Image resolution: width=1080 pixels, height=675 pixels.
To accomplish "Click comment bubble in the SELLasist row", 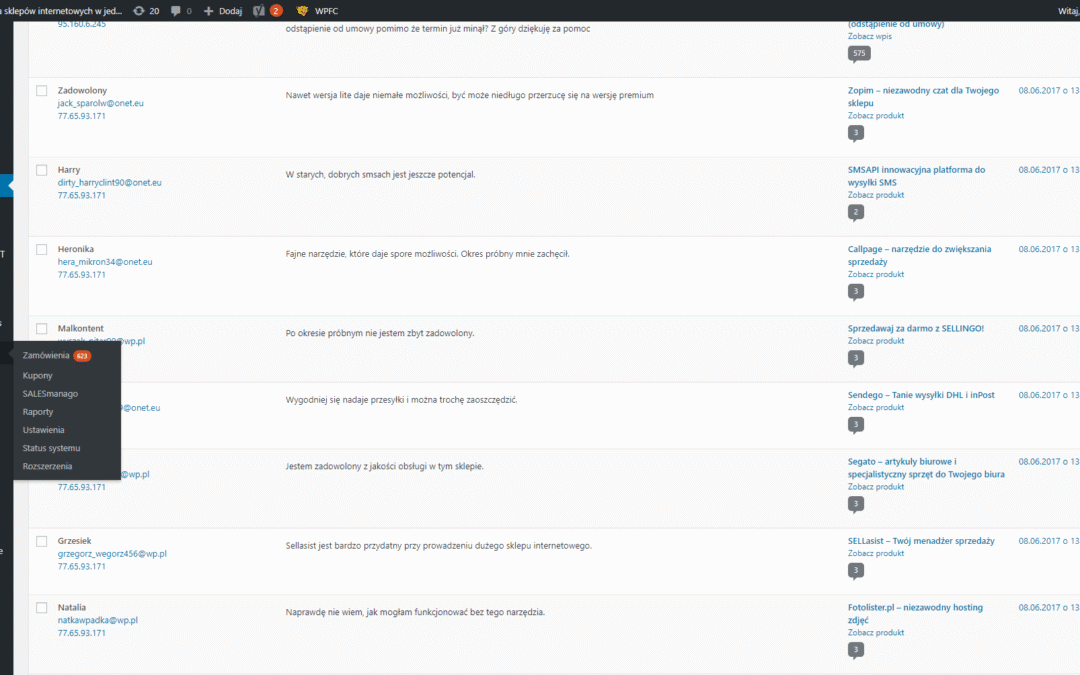I will (x=855, y=571).
